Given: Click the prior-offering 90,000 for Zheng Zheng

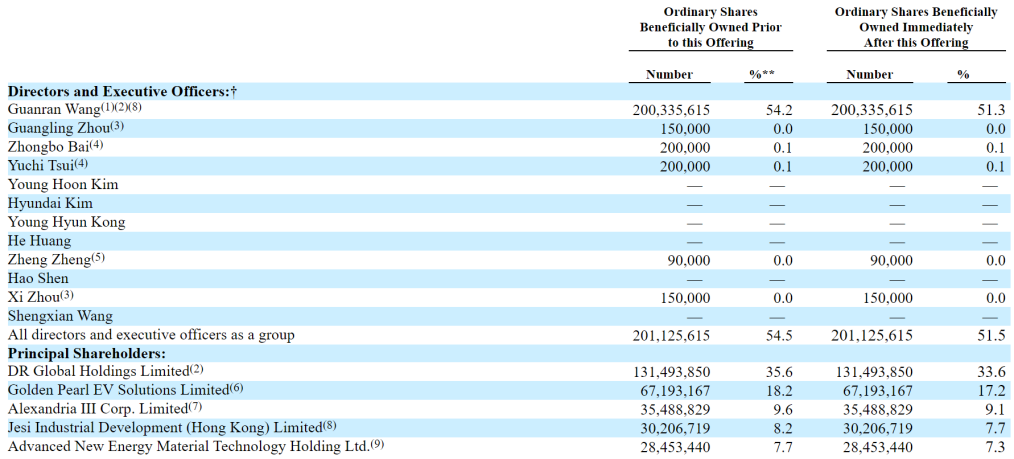Looking at the screenshot, I should [689, 261].
